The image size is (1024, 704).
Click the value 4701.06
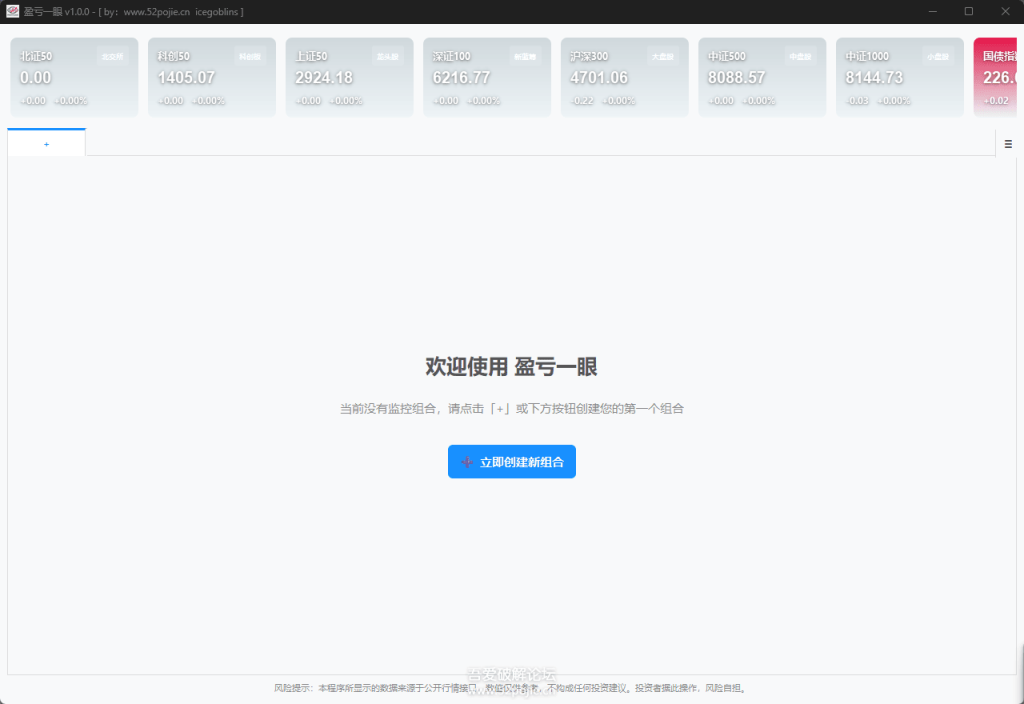[599, 78]
